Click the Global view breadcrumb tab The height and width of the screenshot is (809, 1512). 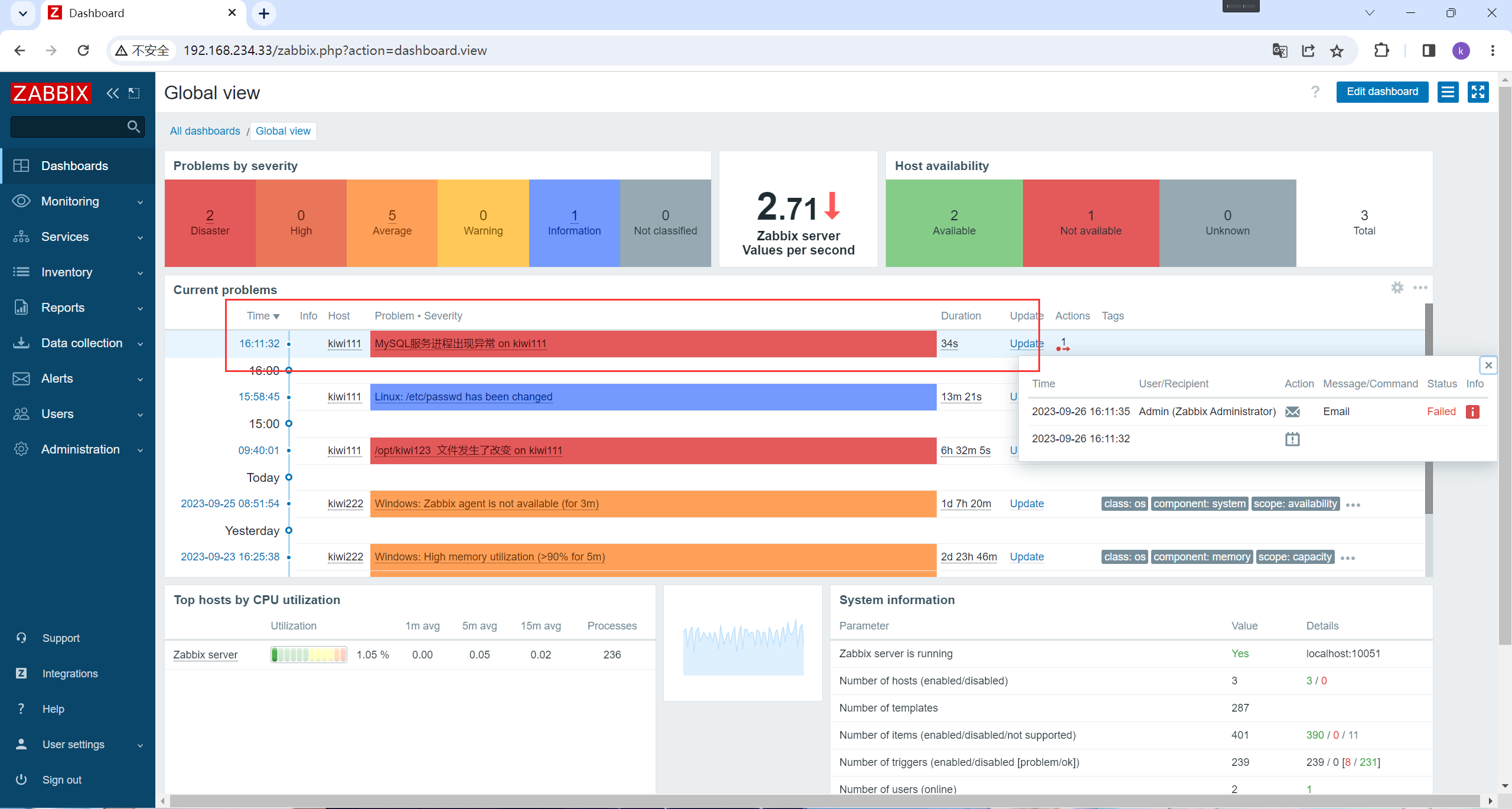coord(283,131)
